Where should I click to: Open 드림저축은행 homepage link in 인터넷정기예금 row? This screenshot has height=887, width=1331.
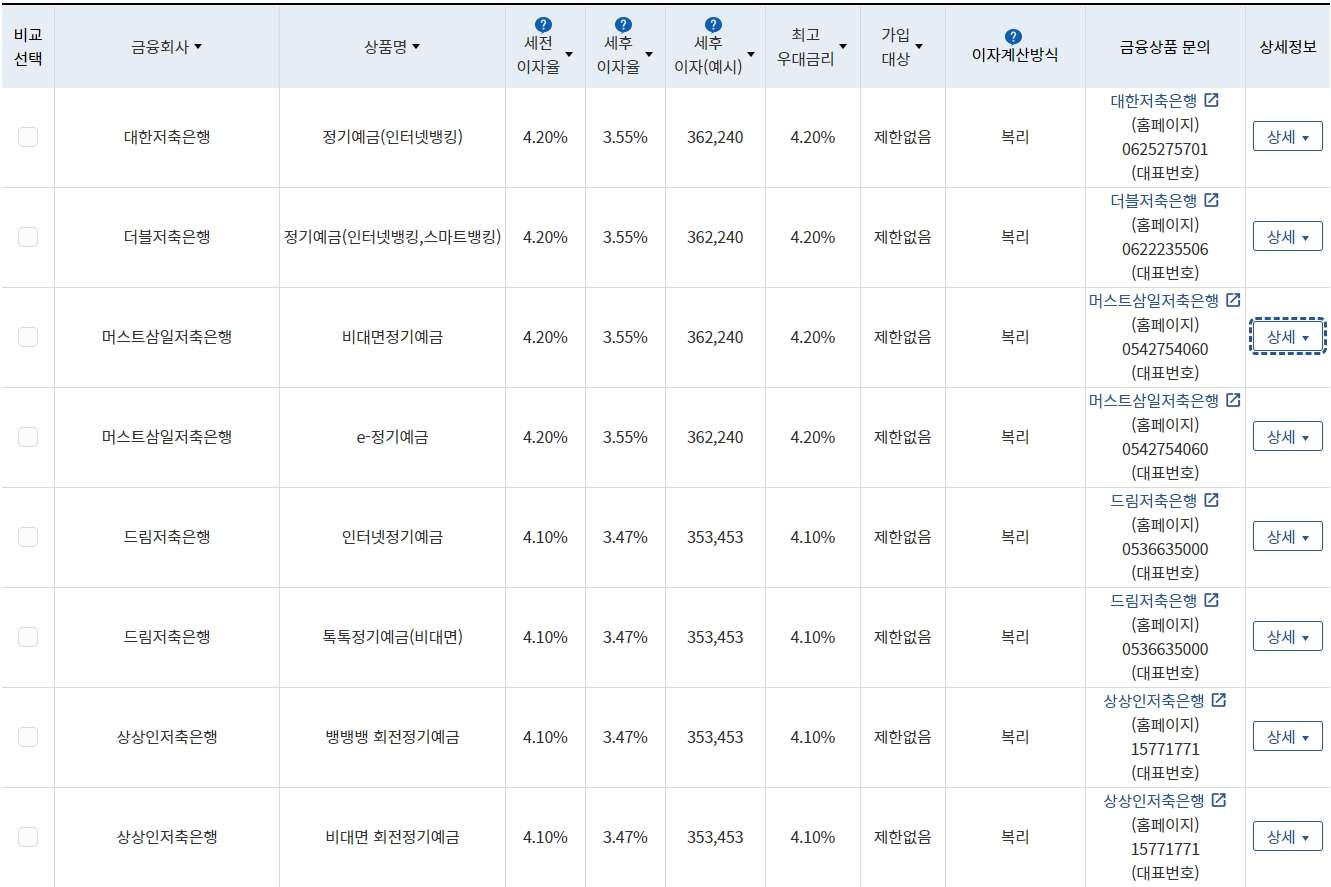1153,501
